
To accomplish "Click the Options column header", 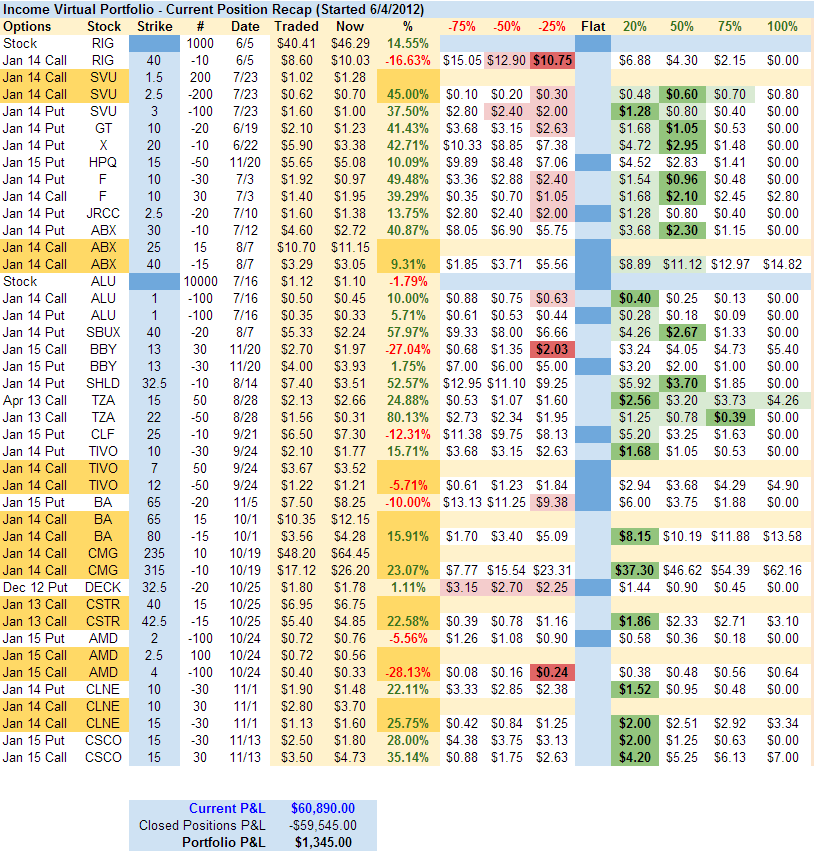I will [x=28, y=25].
